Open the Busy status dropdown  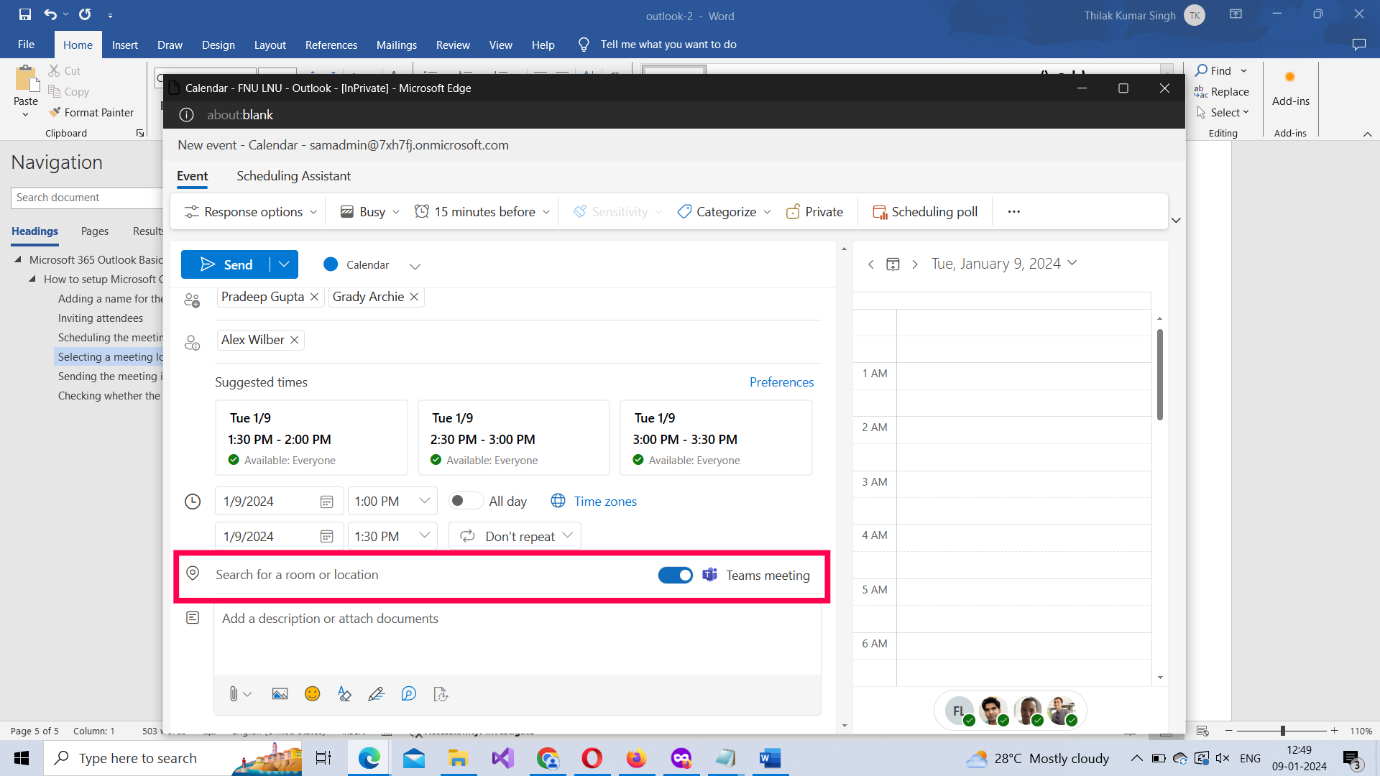(x=369, y=212)
